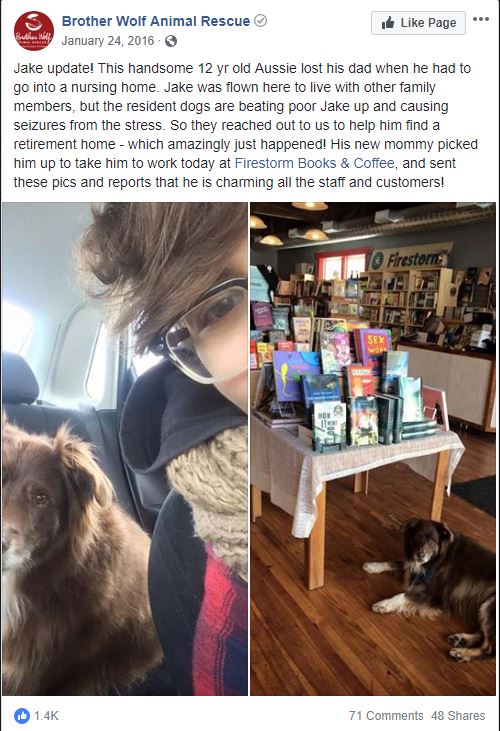This screenshot has height=731, width=500.
Task: View the 48 Shares list
Action: (458, 716)
